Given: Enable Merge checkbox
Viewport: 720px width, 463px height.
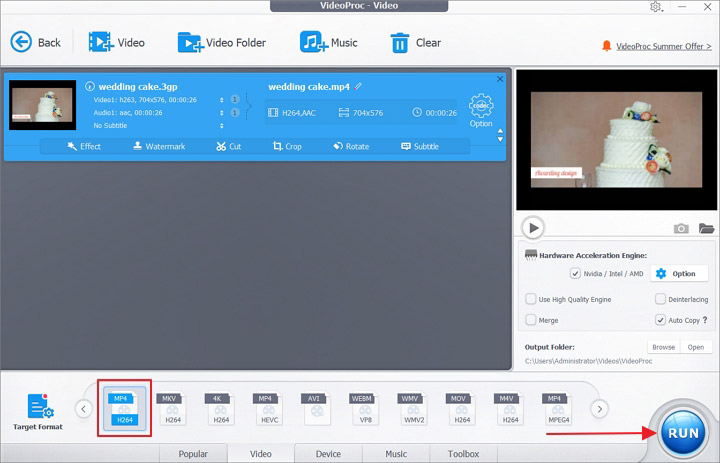Looking at the screenshot, I should pyautogui.click(x=530, y=320).
